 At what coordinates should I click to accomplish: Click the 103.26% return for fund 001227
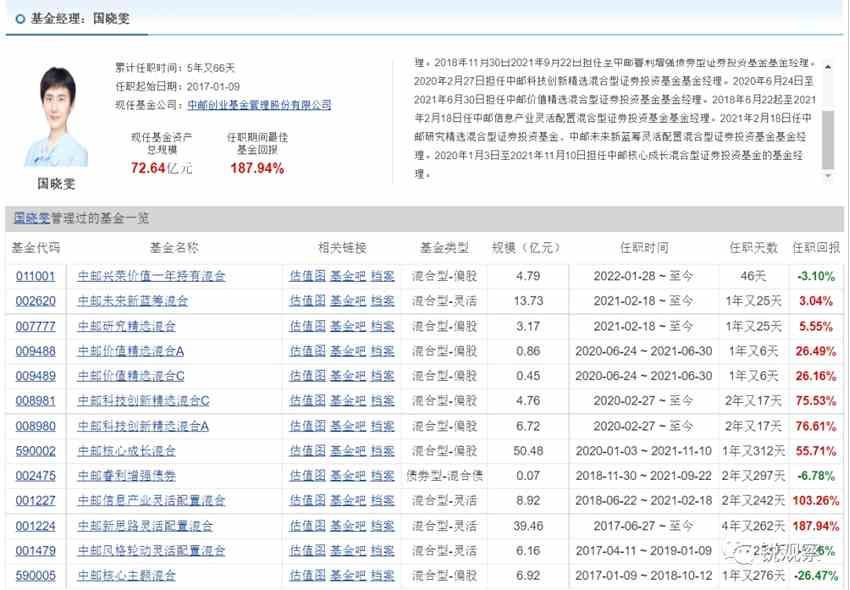[x=815, y=501]
